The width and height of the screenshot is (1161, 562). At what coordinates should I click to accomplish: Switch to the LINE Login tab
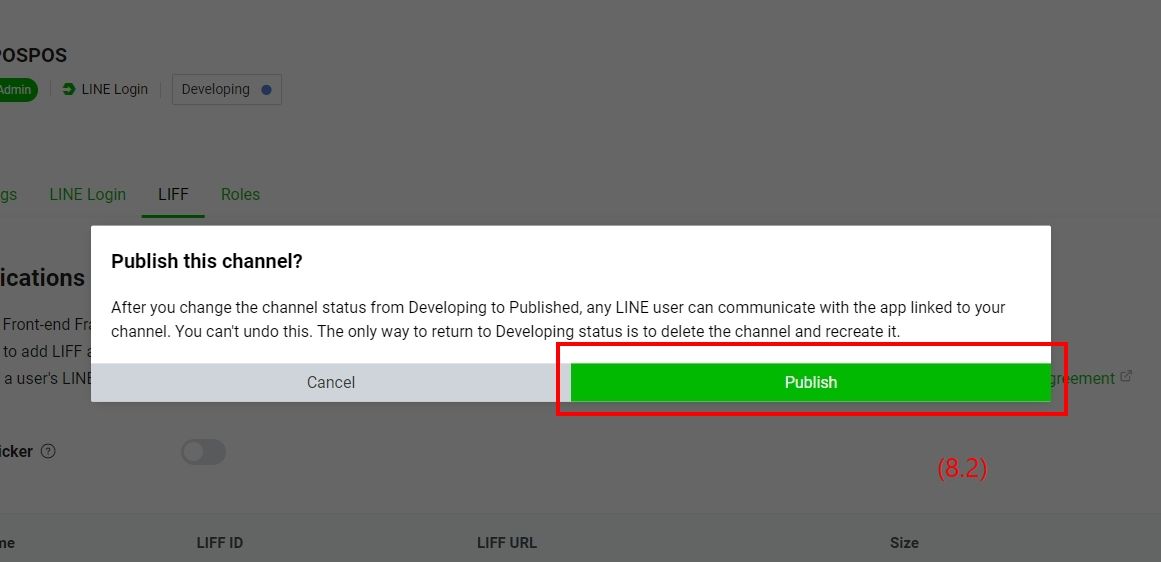pyautogui.click(x=88, y=194)
